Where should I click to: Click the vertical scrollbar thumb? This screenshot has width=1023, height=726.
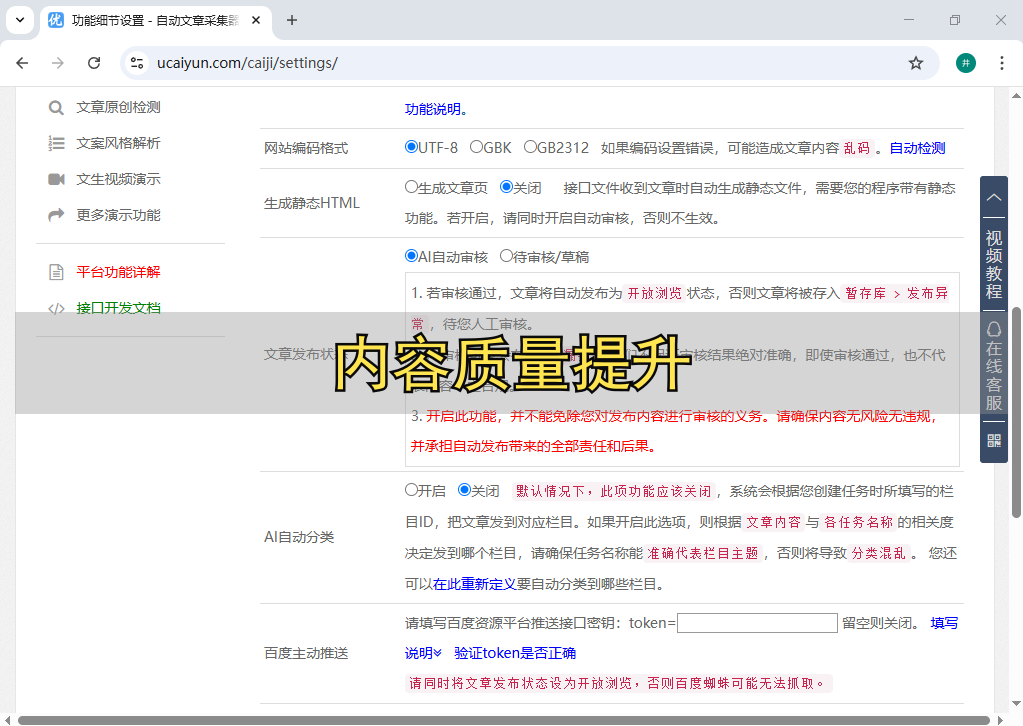pyautogui.click(x=1016, y=411)
